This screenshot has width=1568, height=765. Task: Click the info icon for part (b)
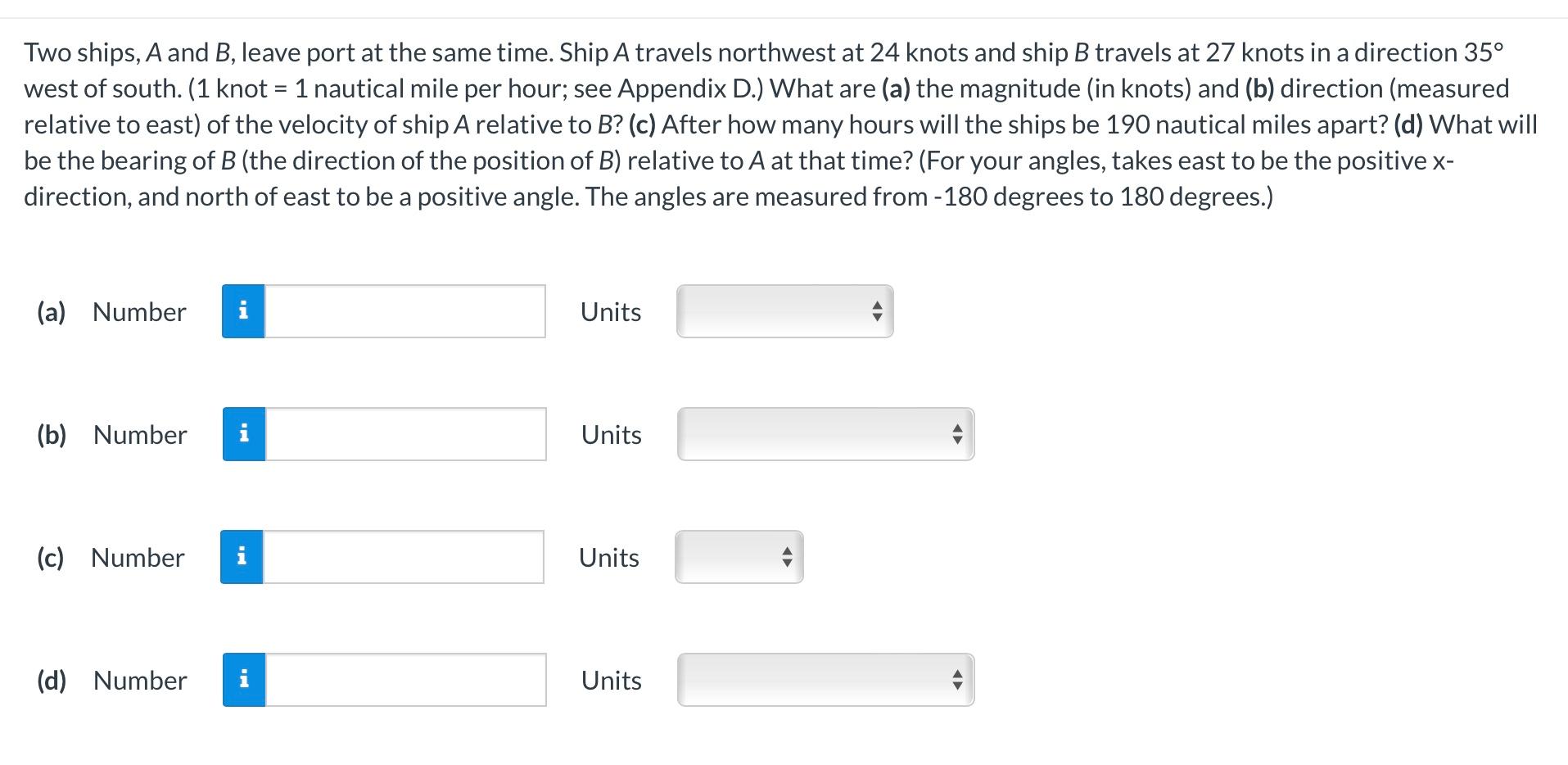click(242, 434)
